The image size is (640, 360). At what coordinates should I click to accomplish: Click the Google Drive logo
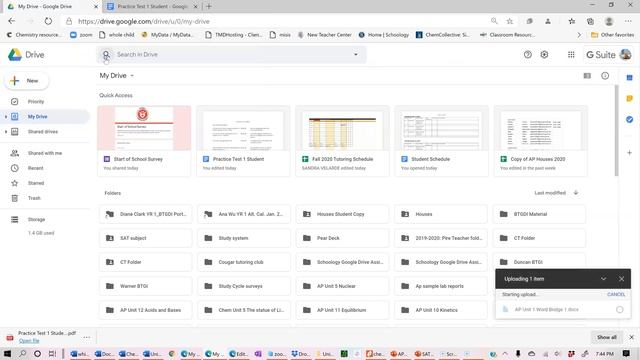pos(15,55)
